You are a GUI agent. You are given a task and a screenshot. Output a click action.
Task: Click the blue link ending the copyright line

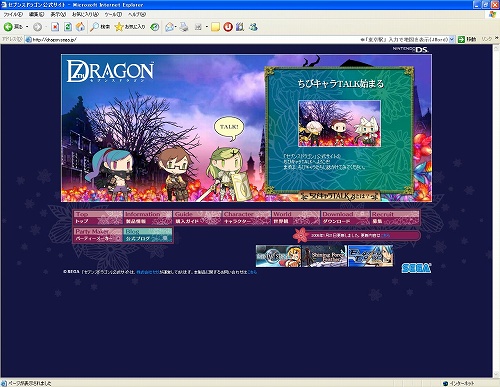[x=252, y=272]
